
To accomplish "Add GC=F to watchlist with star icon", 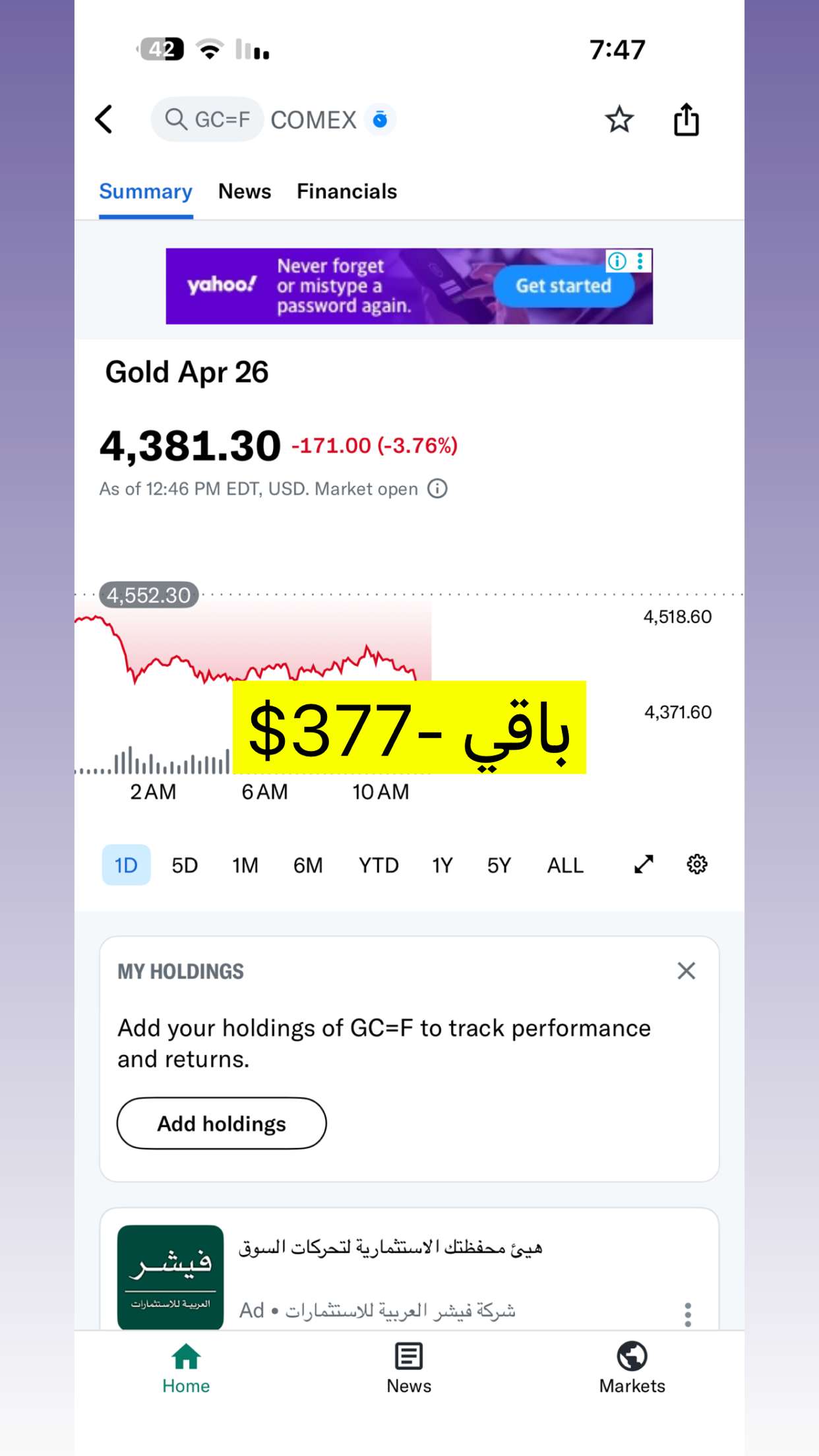I will 619,119.
